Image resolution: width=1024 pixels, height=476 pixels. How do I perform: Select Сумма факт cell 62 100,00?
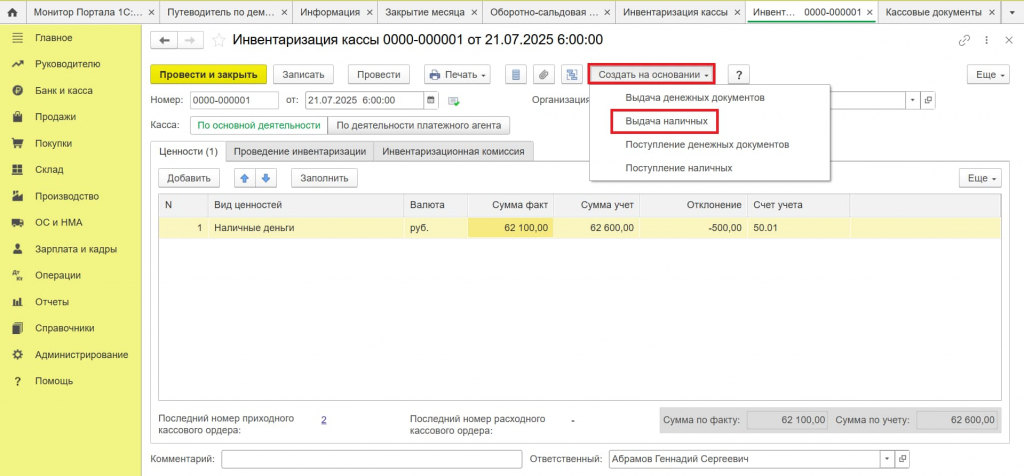pyautogui.click(x=511, y=228)
